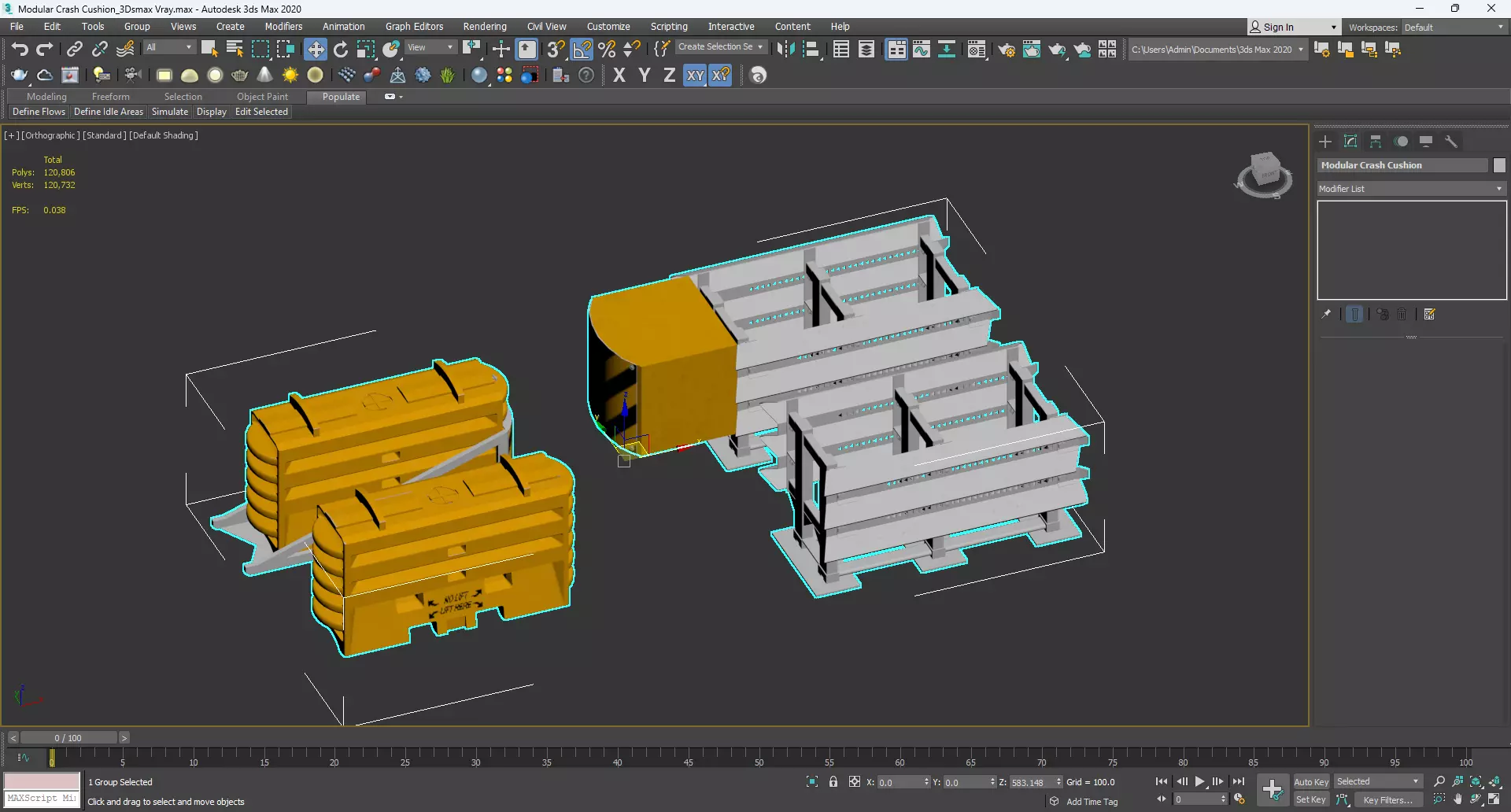
Task: Open the Hierarchy command panel tab
Action: pos(1376,142)
